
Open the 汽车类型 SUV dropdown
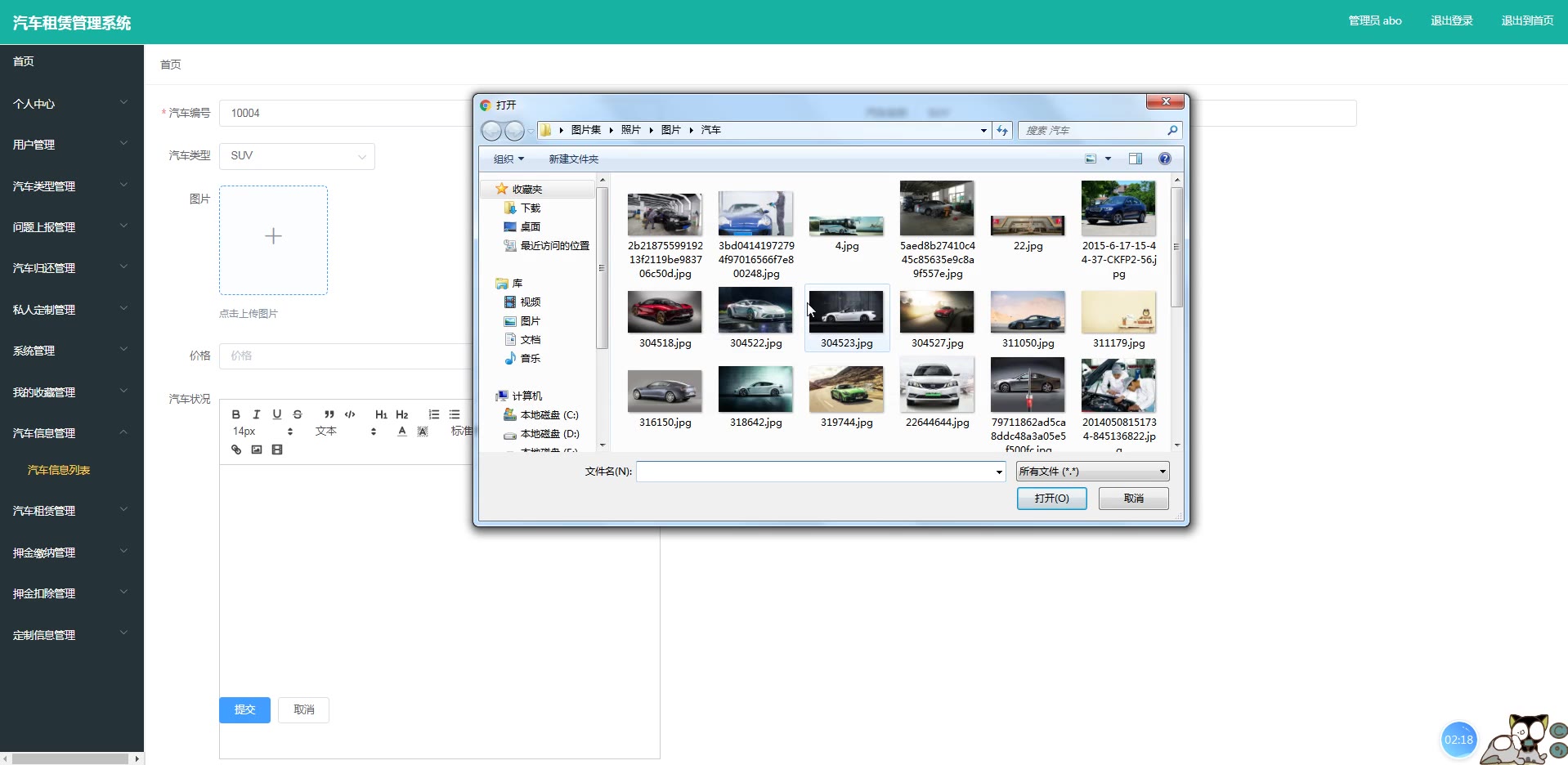[297, 156]
